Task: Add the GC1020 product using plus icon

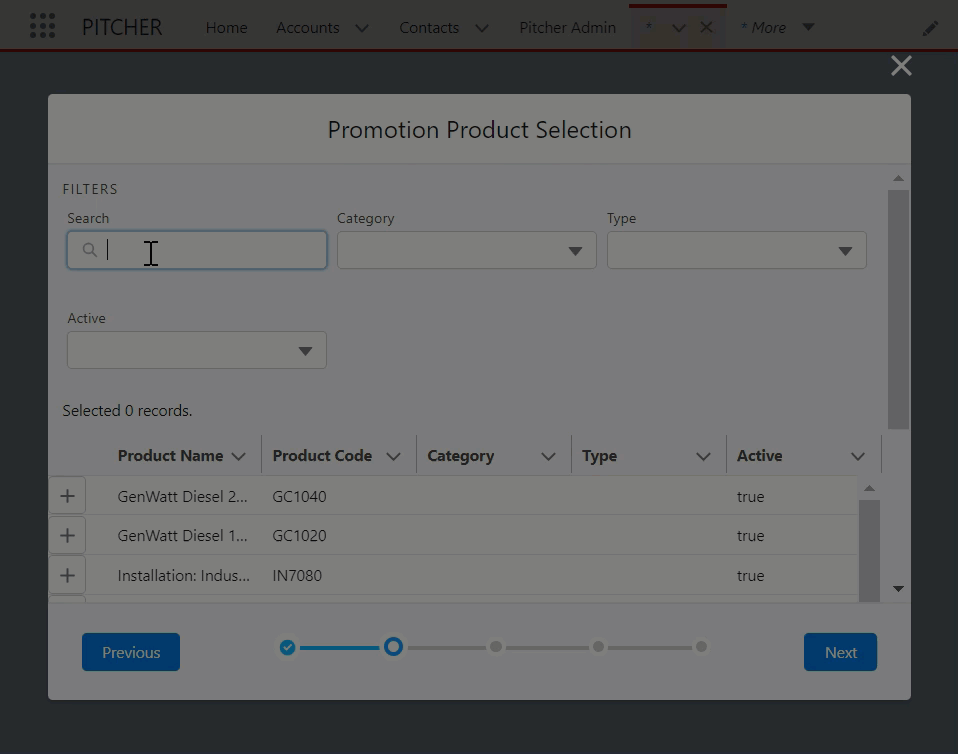Action: (x=67, y=536)
